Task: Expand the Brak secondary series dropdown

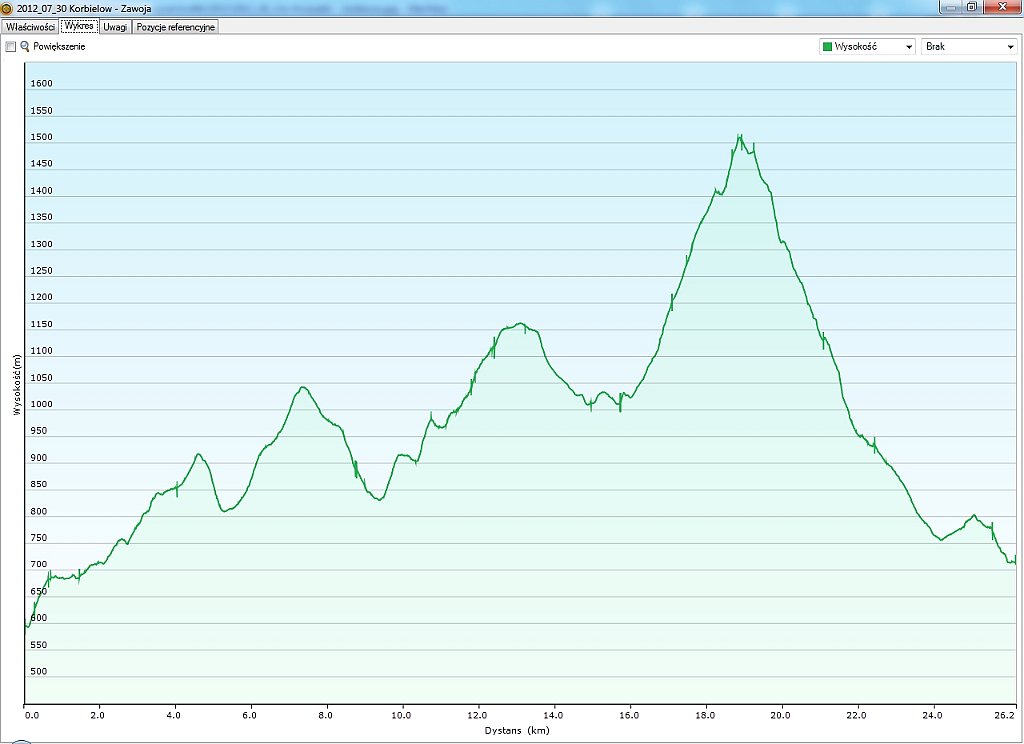Action: [x=968, y=46]
